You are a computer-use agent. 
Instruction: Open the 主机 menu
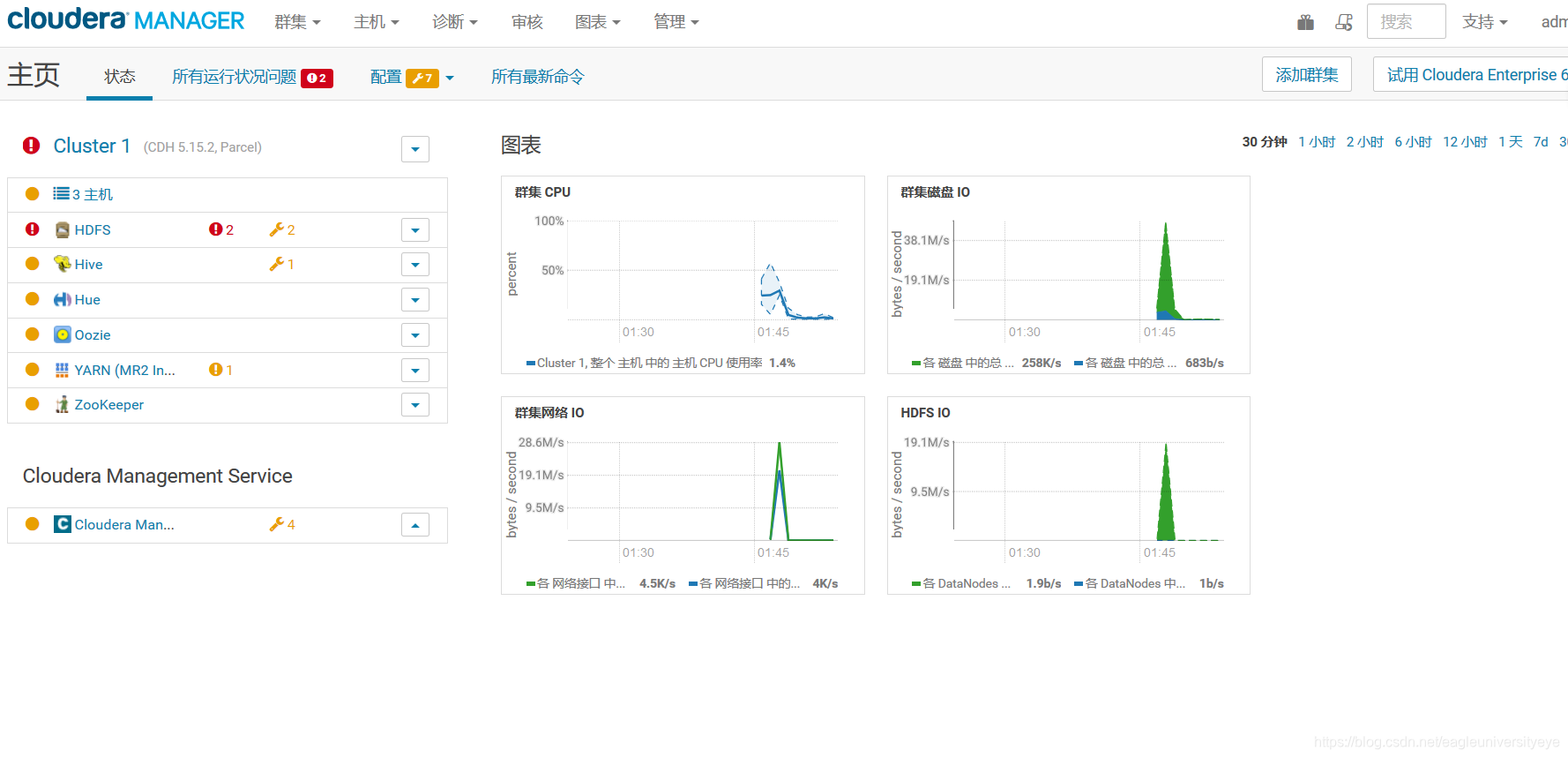tap(377, 22)
